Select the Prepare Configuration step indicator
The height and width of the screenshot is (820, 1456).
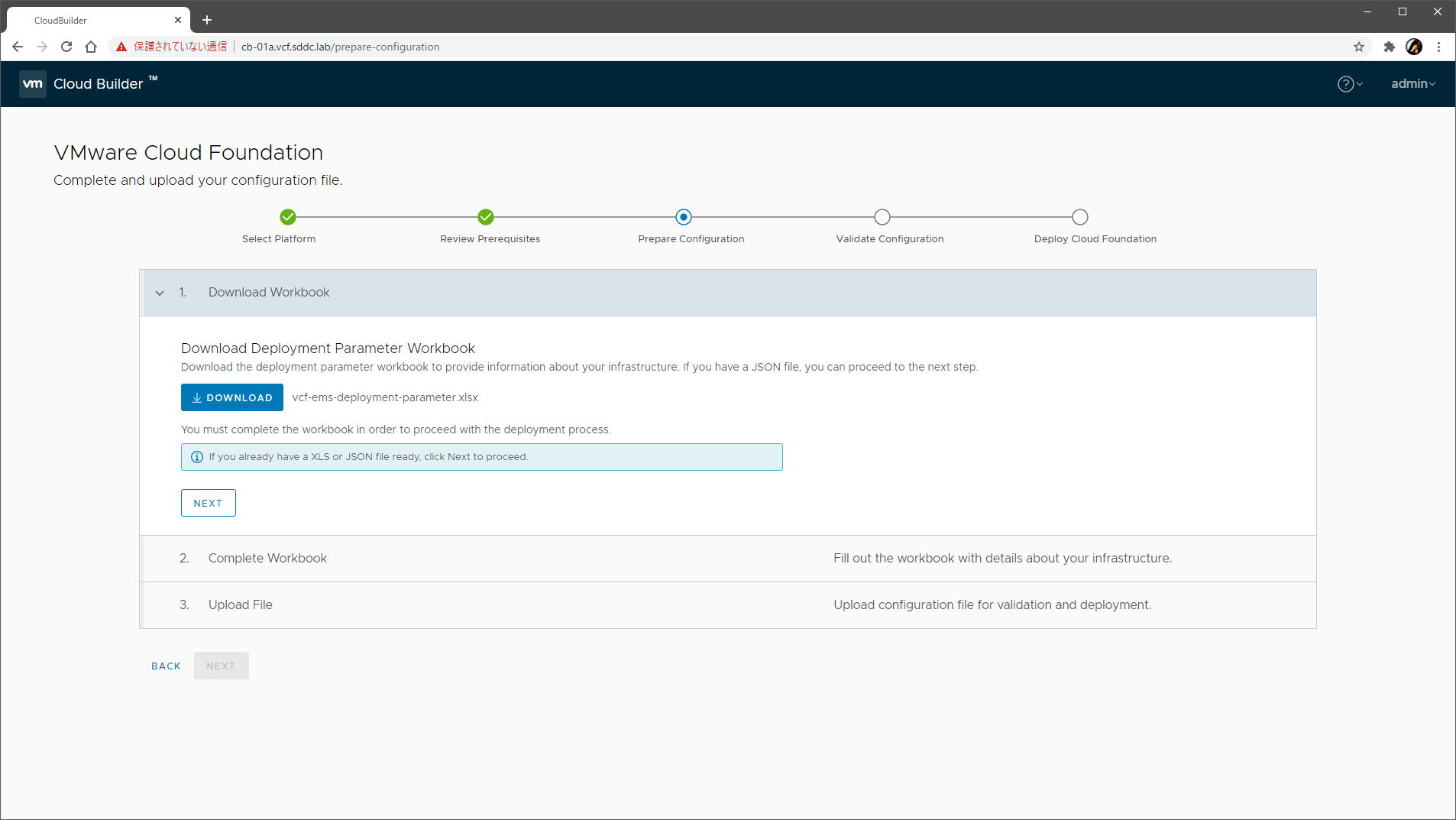684,217
